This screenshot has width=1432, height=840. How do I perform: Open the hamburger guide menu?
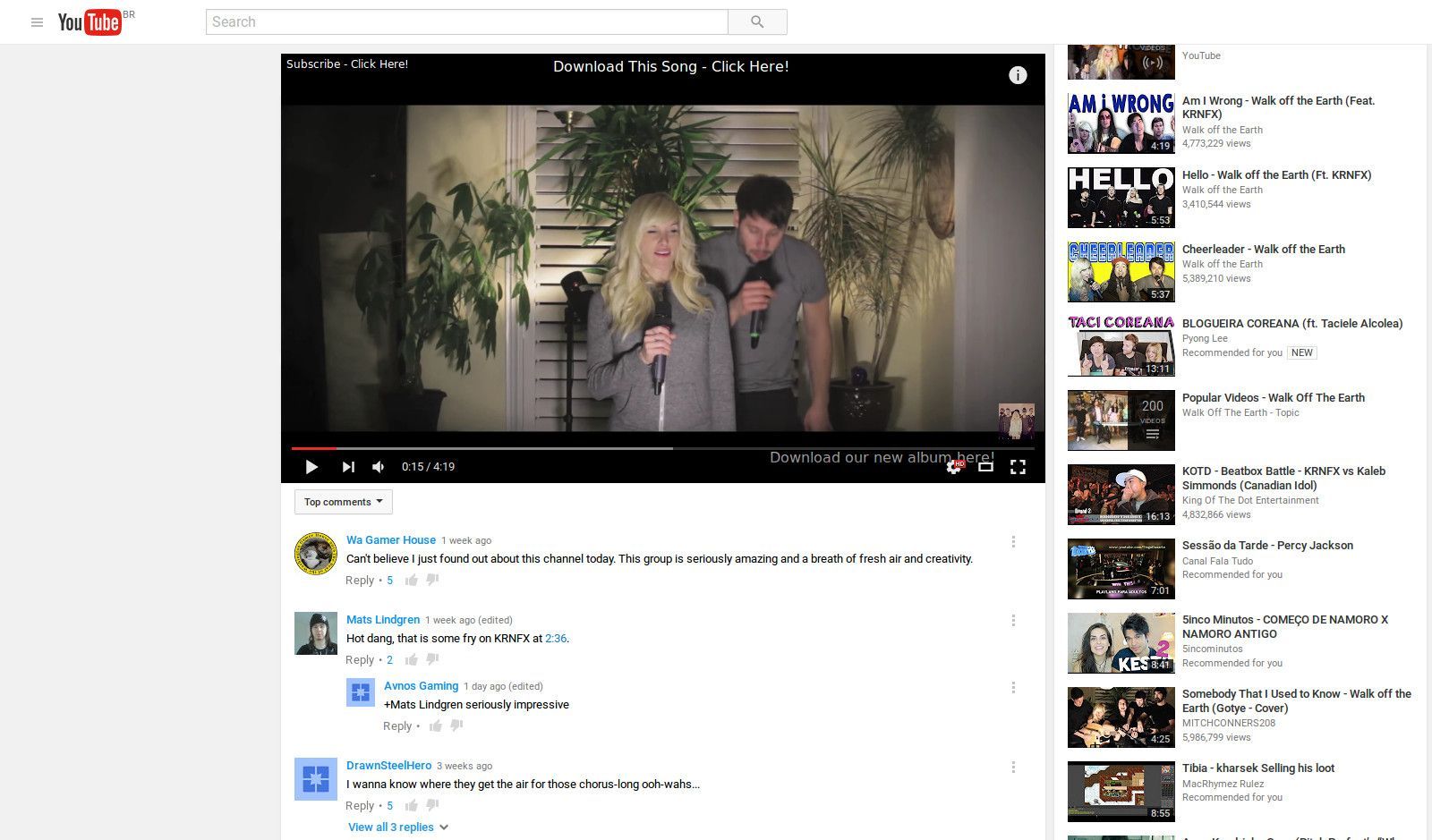(37, 22)
